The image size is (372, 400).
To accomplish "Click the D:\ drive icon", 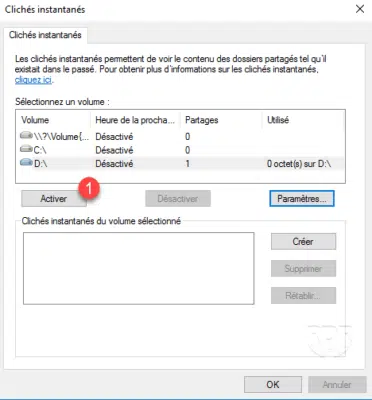I will 27,163.
